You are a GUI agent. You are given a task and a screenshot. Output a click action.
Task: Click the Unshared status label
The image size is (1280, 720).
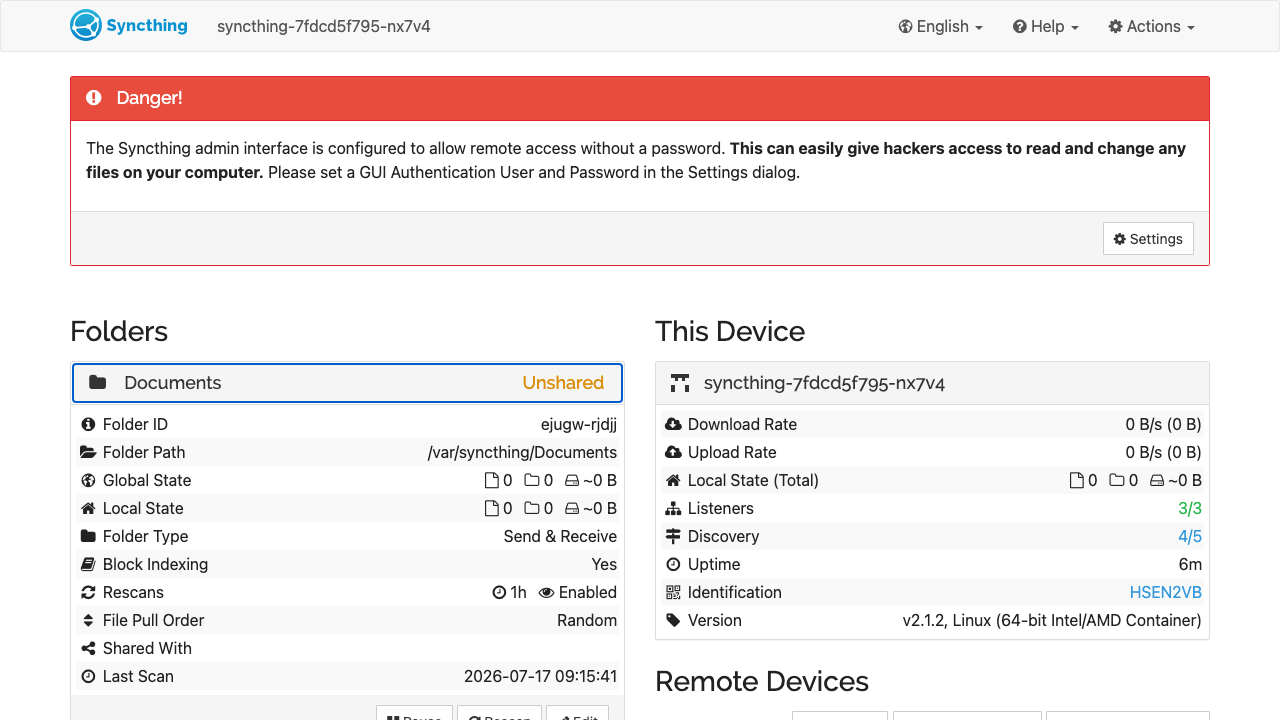pos(563,383)
